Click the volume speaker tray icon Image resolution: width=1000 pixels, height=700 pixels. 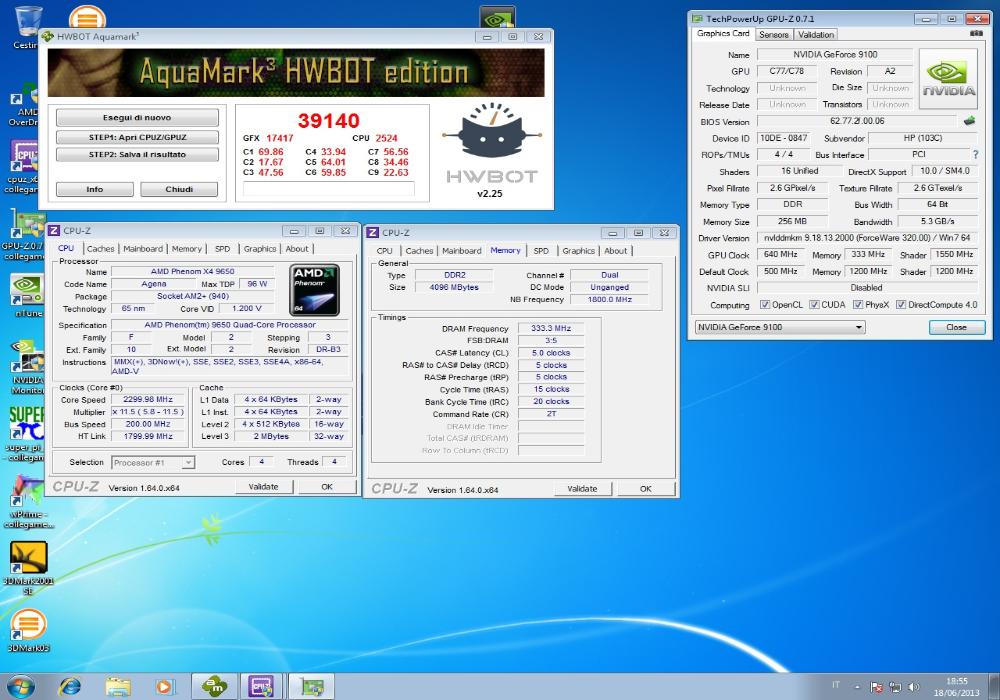click(913, 687)
